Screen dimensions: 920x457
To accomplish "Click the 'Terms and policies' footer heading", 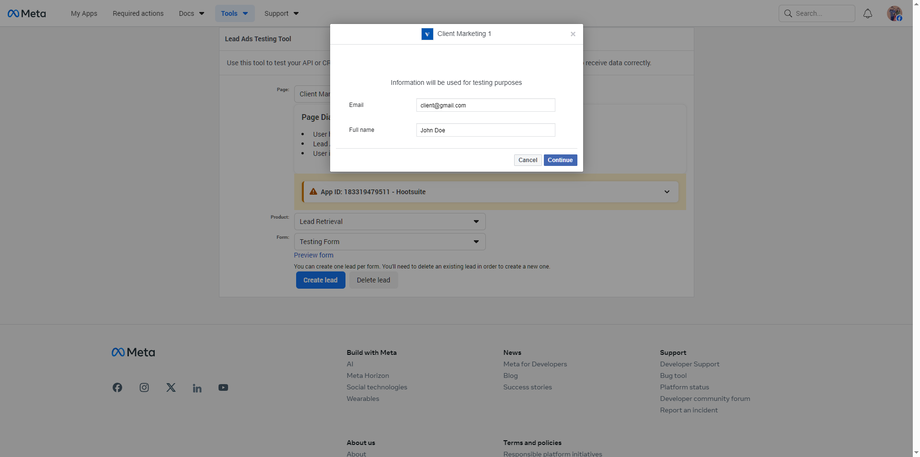I will (532, 443).
